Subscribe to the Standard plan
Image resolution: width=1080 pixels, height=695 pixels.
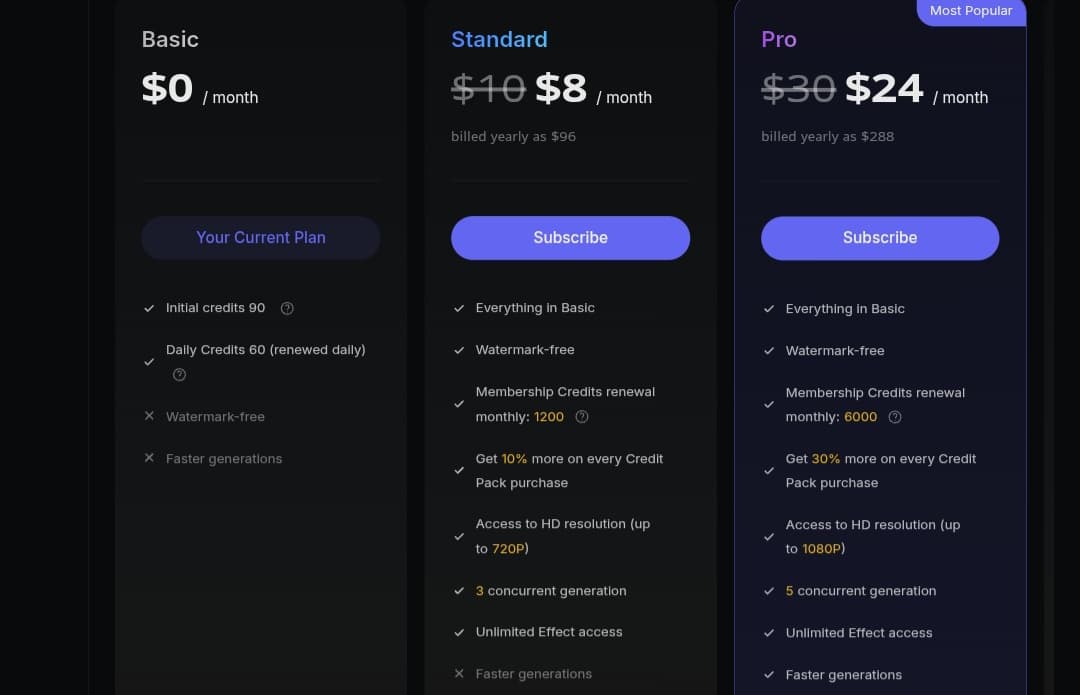[x=570, y=238]
